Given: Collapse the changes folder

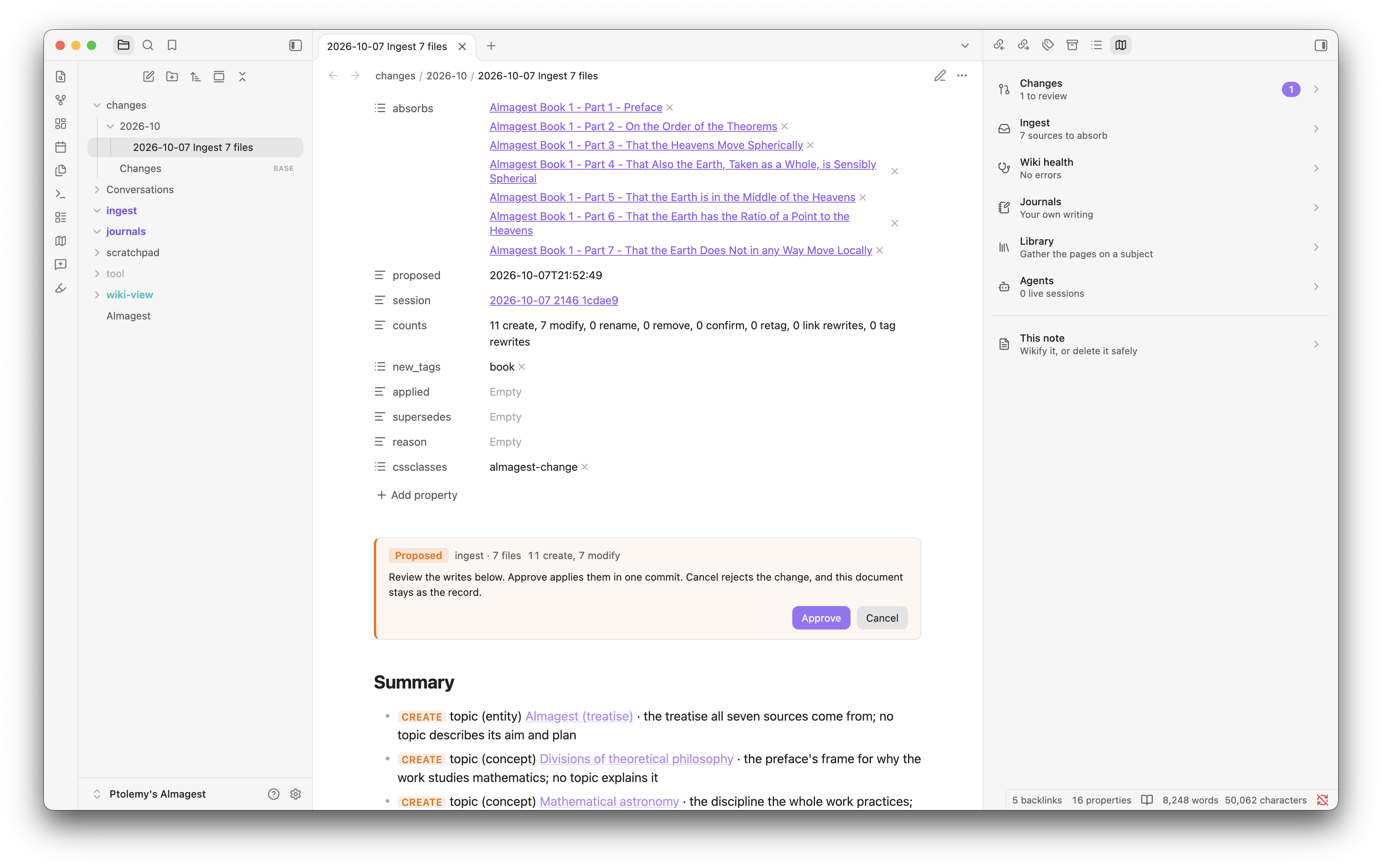Looking at the screenshot, I should pyautogui.click(x=97, y=105).
